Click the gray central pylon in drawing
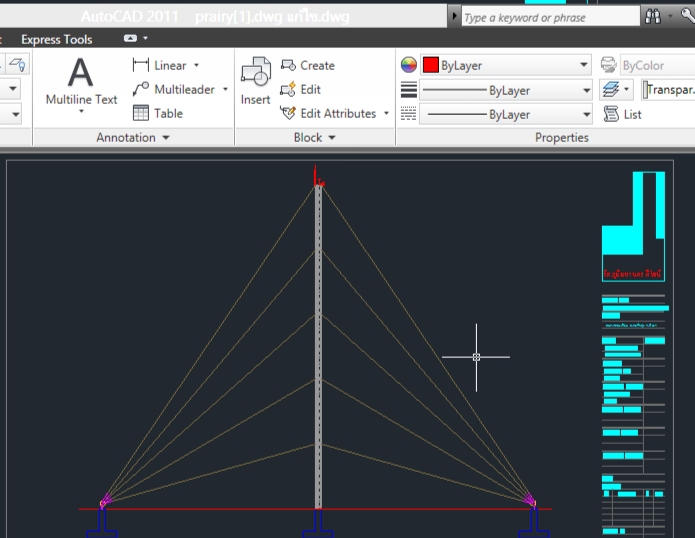The image size is (695, 538). 318,346
